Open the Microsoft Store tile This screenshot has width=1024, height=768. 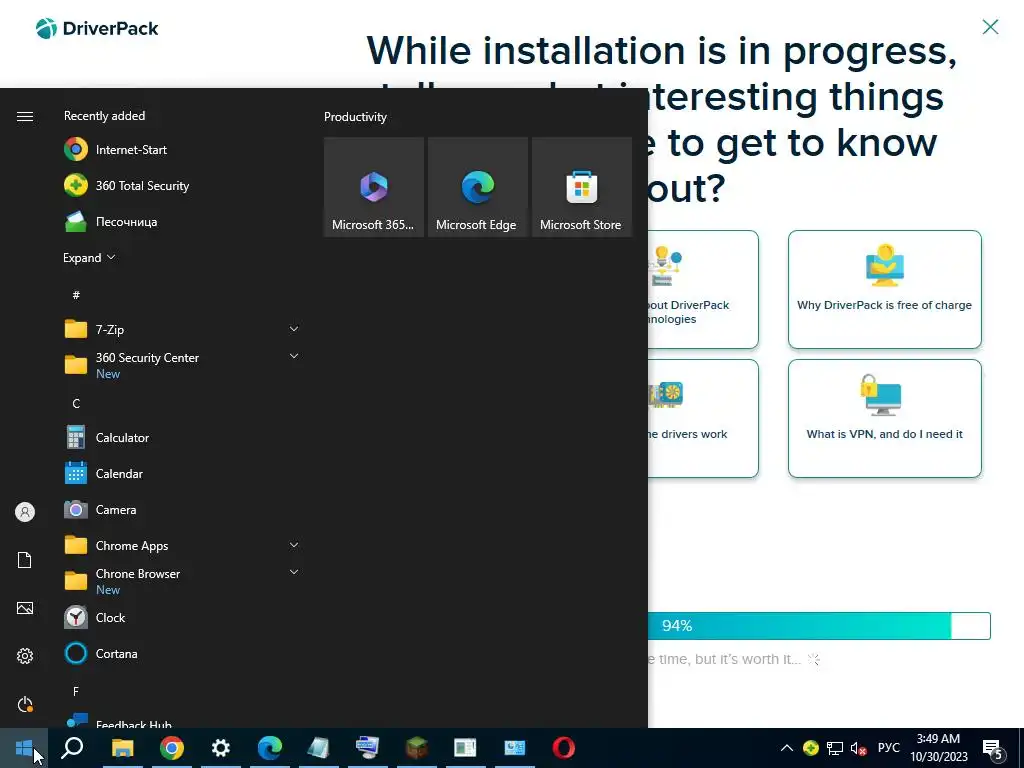tap(582, 187)
